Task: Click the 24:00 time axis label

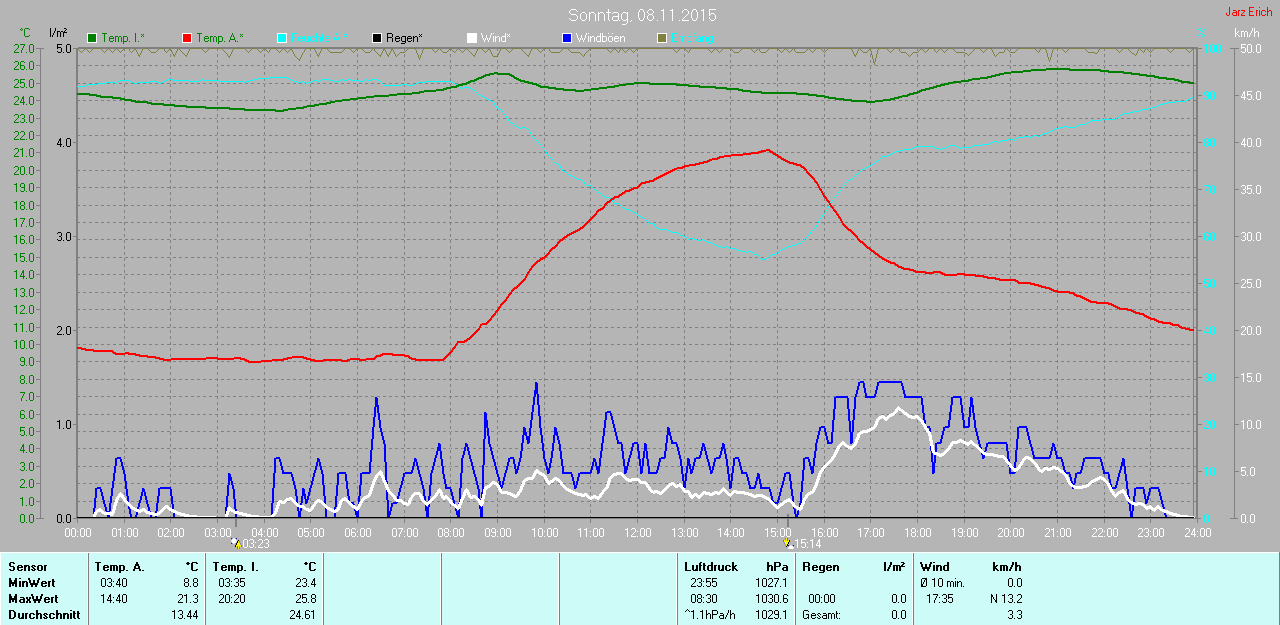Action: click(x=1196, y=532)
